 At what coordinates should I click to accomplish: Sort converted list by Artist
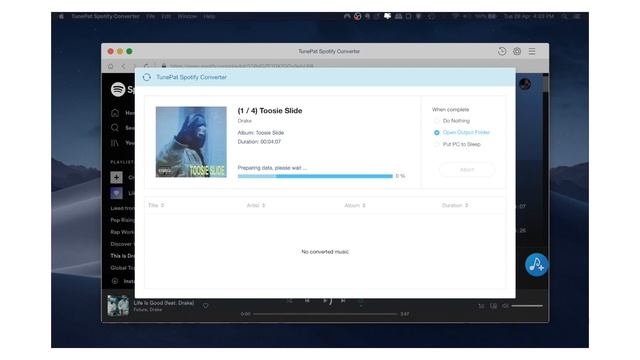pyautogui.click(x=256, y=205)
